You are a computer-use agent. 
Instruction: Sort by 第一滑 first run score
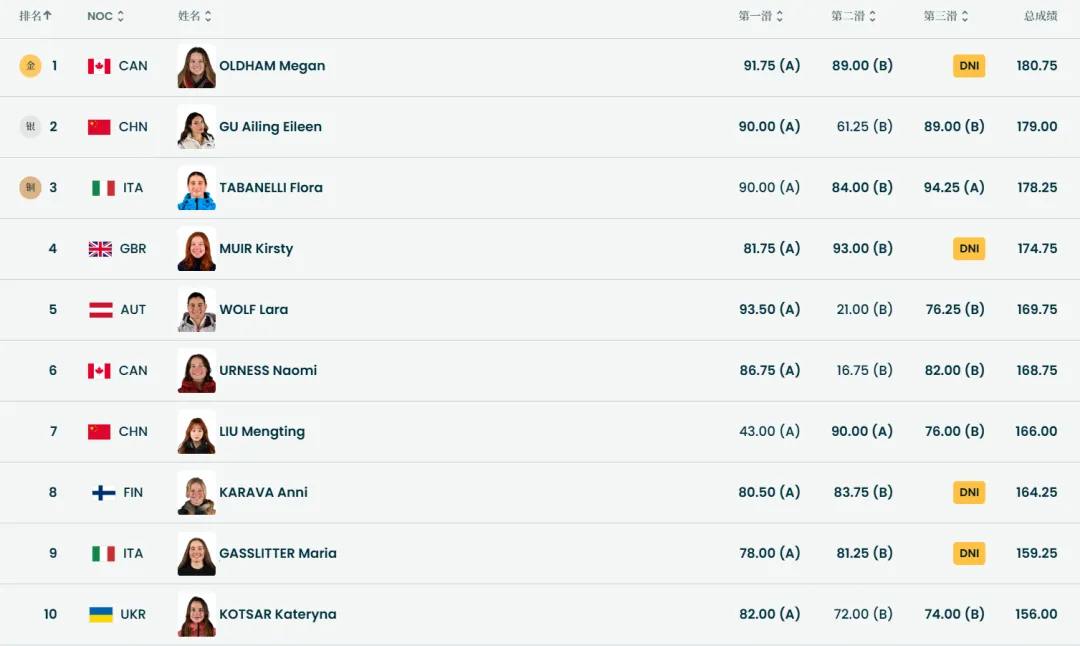[x=761, y=16]
